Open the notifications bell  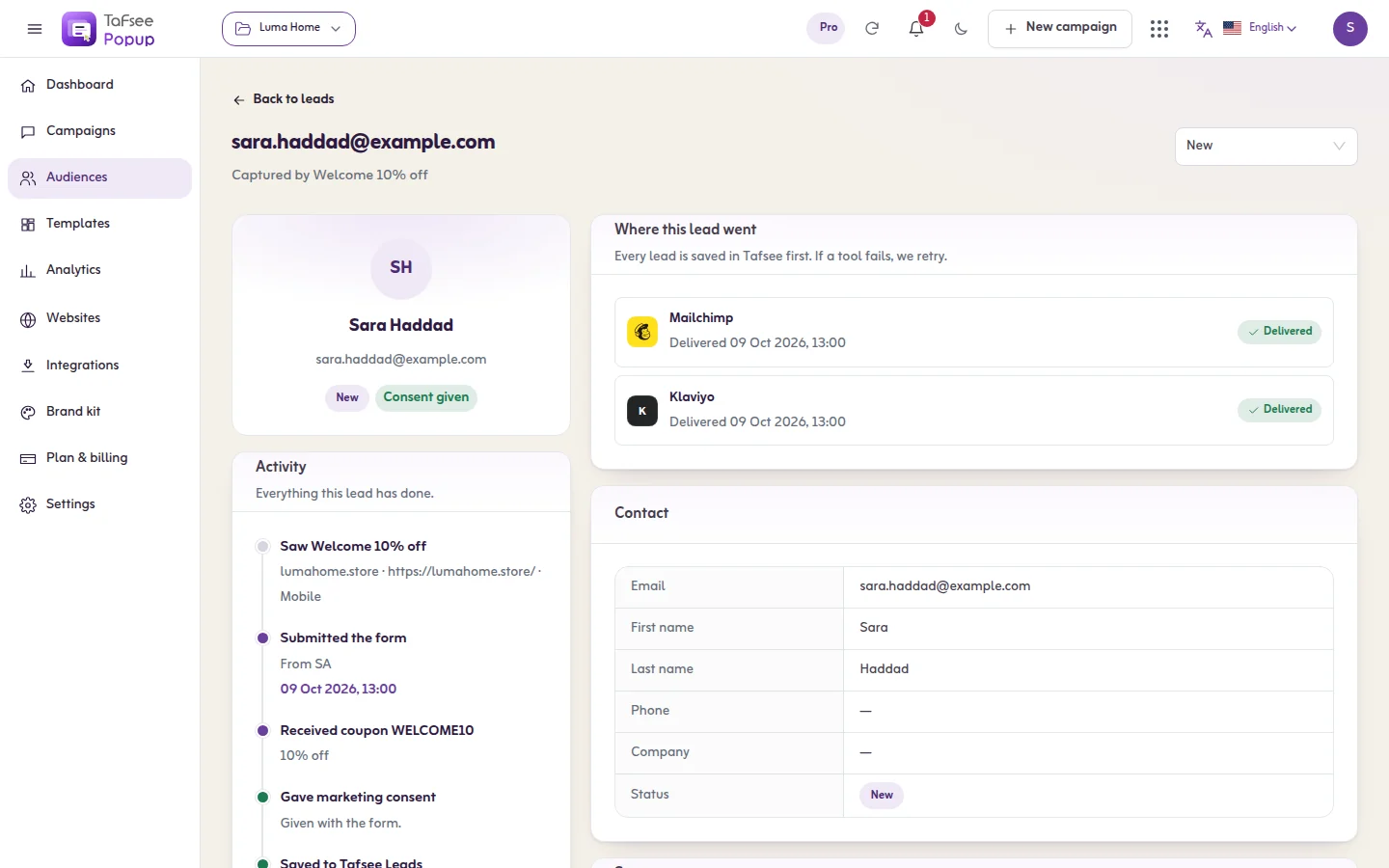916,29
